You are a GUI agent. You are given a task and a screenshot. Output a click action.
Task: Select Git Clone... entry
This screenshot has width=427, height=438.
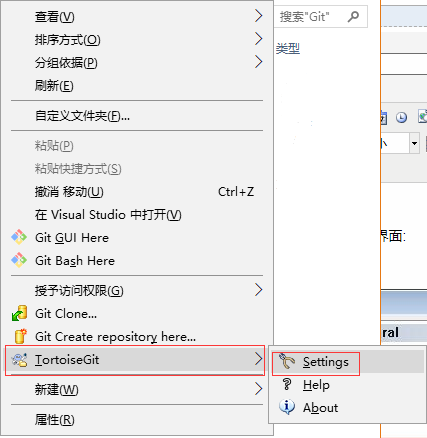click(137, 314)
